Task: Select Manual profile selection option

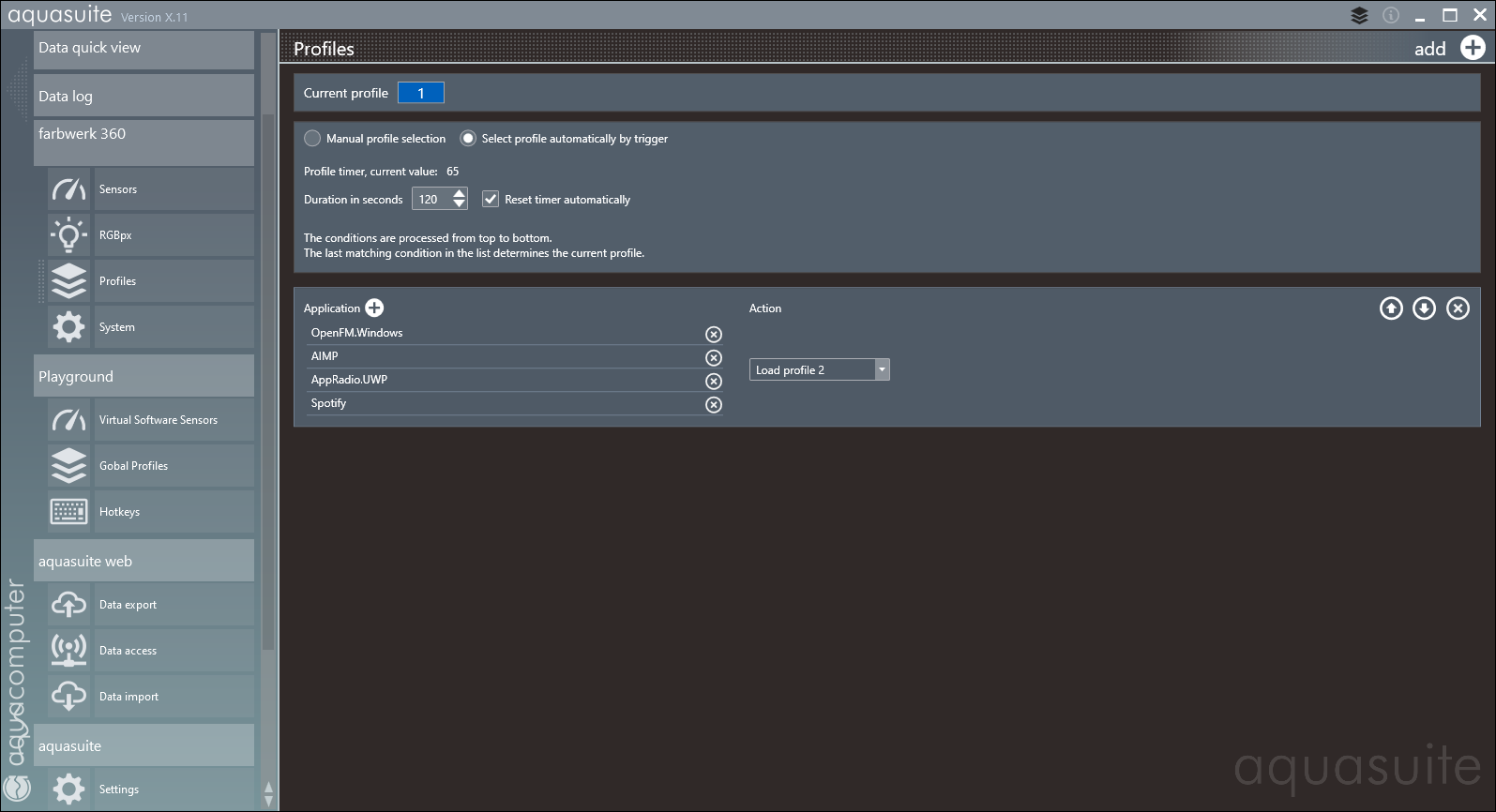Action: (312, 139)
